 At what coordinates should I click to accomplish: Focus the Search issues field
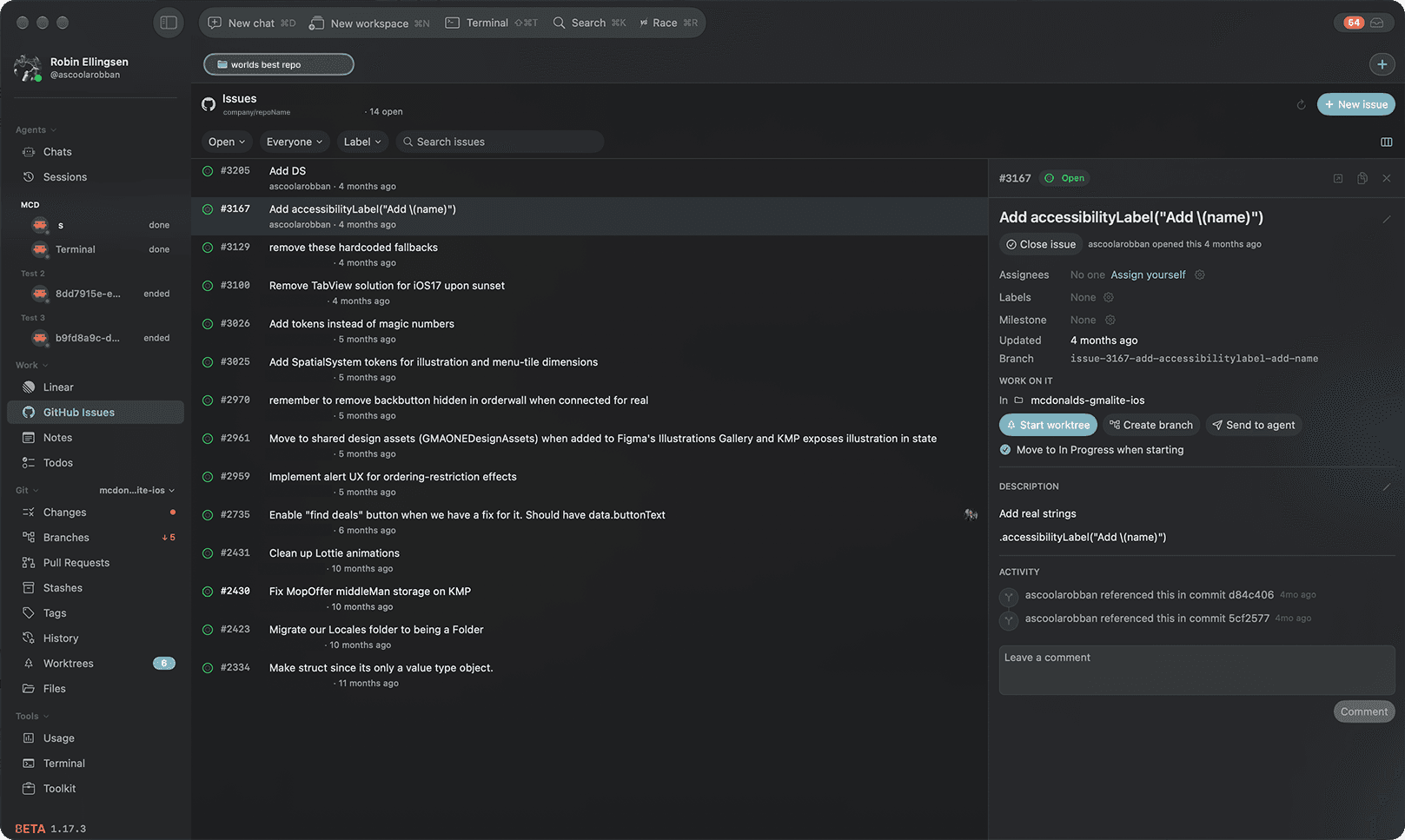(500, 142)
